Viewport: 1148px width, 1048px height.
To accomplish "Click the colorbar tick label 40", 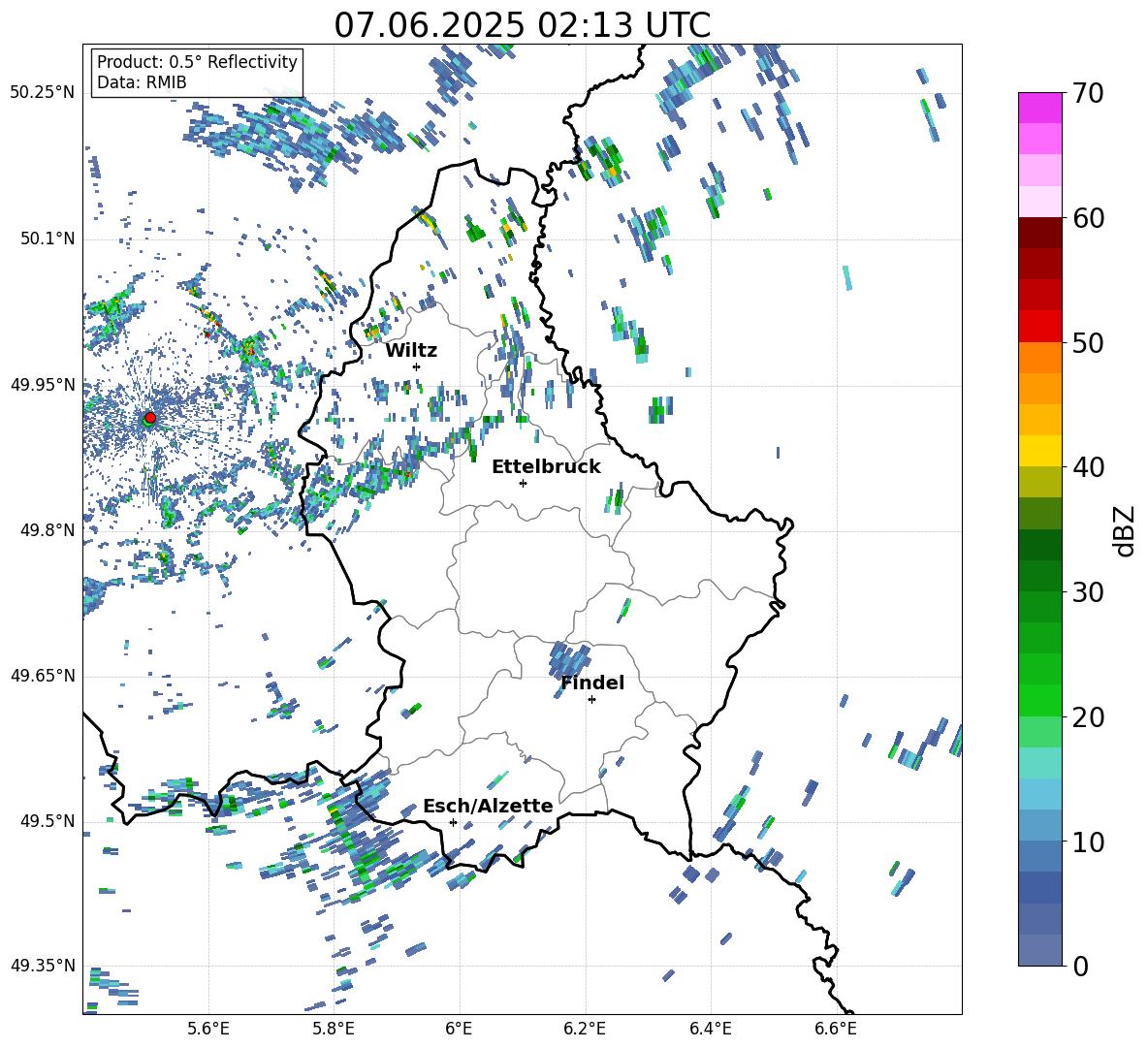I will 1088,467.
